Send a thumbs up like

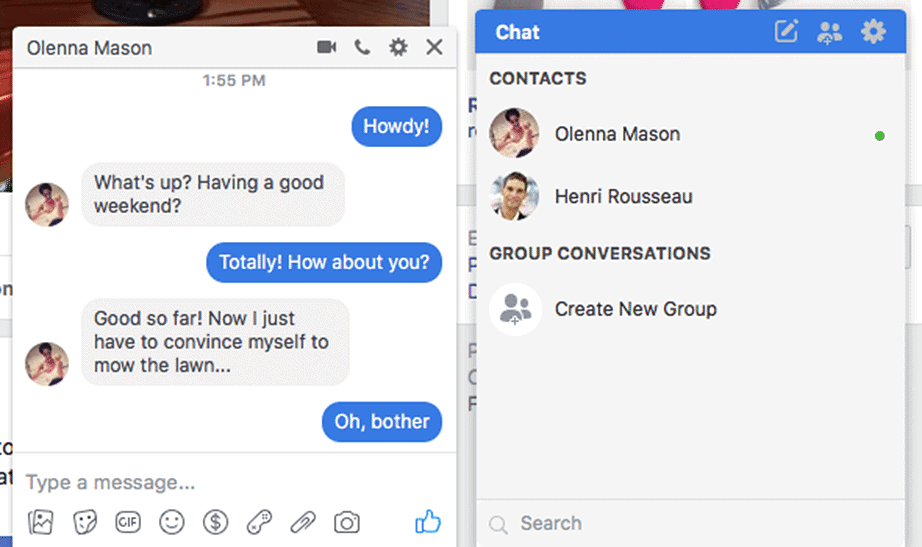pos(428,521)
